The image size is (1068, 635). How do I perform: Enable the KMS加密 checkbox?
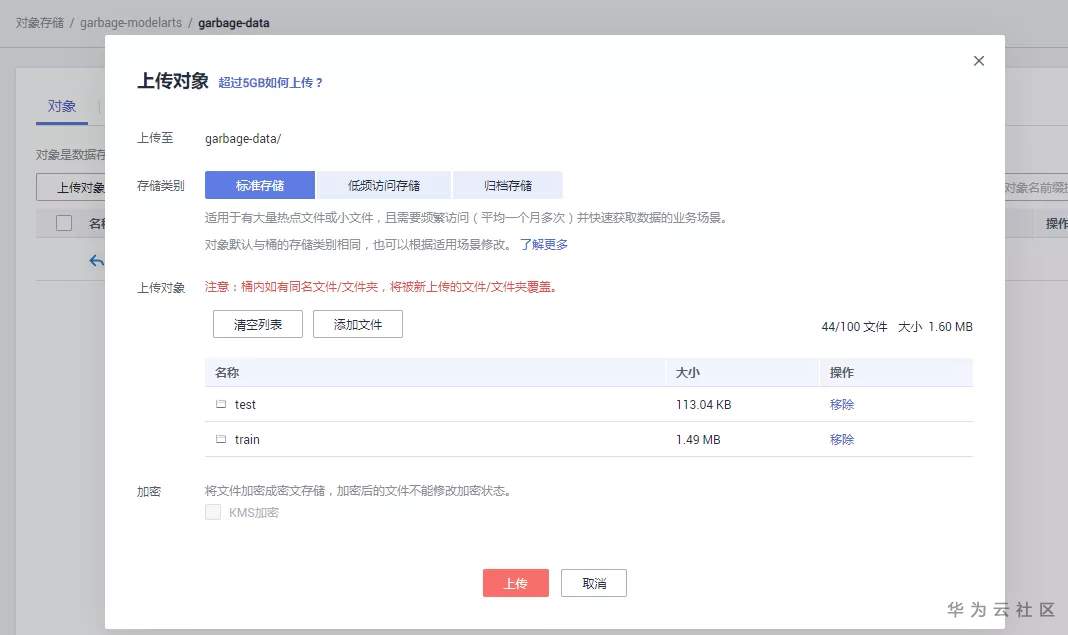pyautogui.click(x=213, y=512)
